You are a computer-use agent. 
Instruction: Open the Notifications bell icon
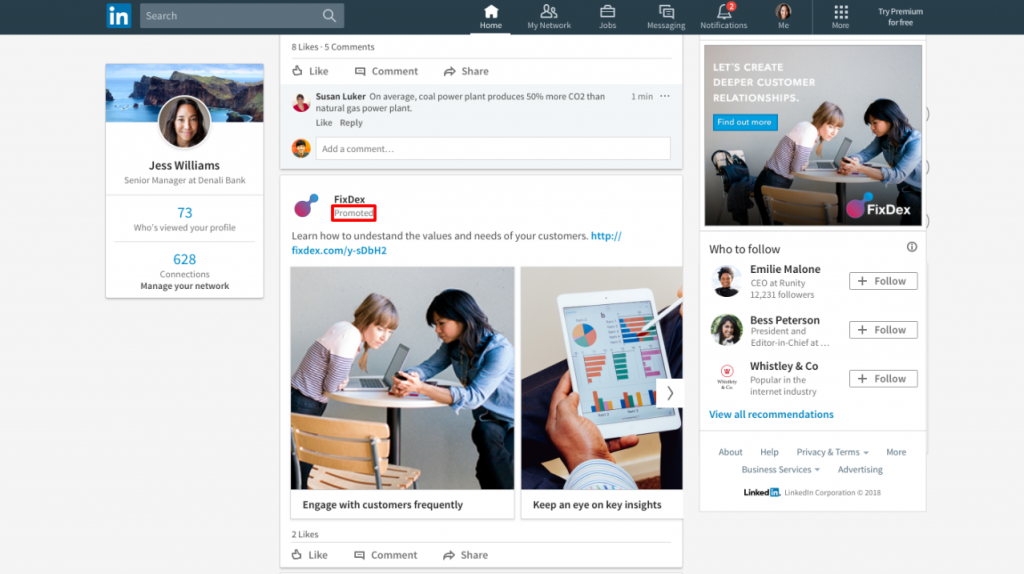click(723, 12)
